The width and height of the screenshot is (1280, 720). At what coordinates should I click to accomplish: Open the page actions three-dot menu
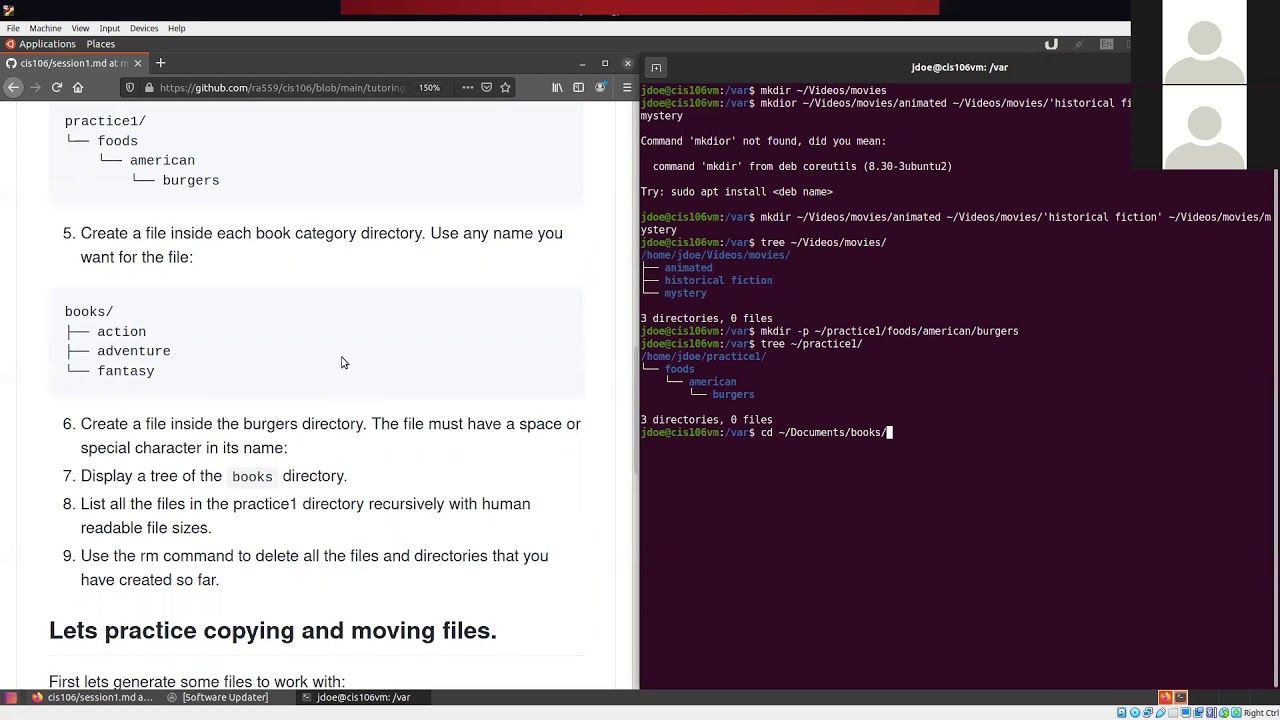pyautogui.click(x=467, y=88)
